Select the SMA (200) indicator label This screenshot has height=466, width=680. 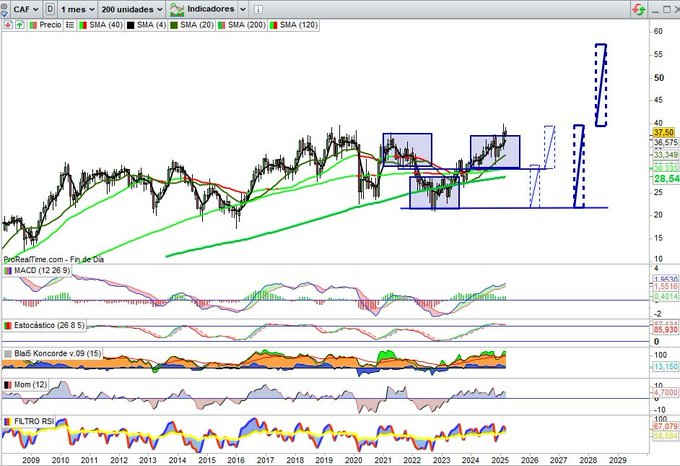pyautogui.click(x=246, y=25)
